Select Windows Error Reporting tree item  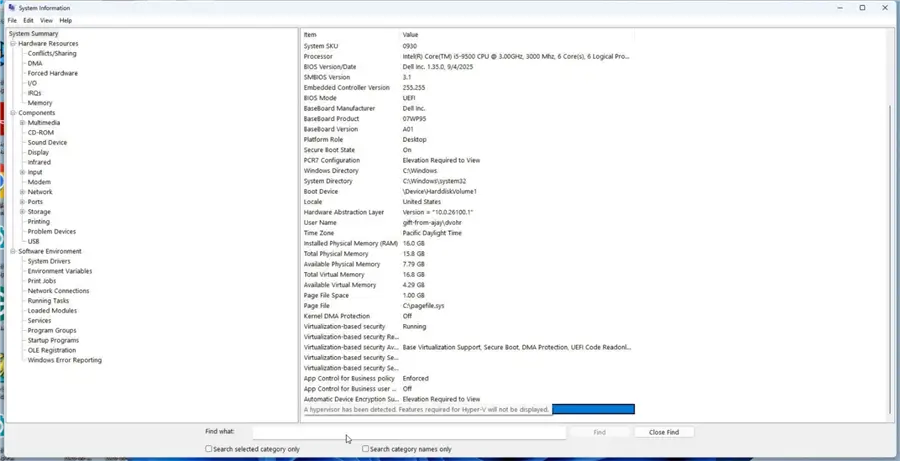coord(65,361)
